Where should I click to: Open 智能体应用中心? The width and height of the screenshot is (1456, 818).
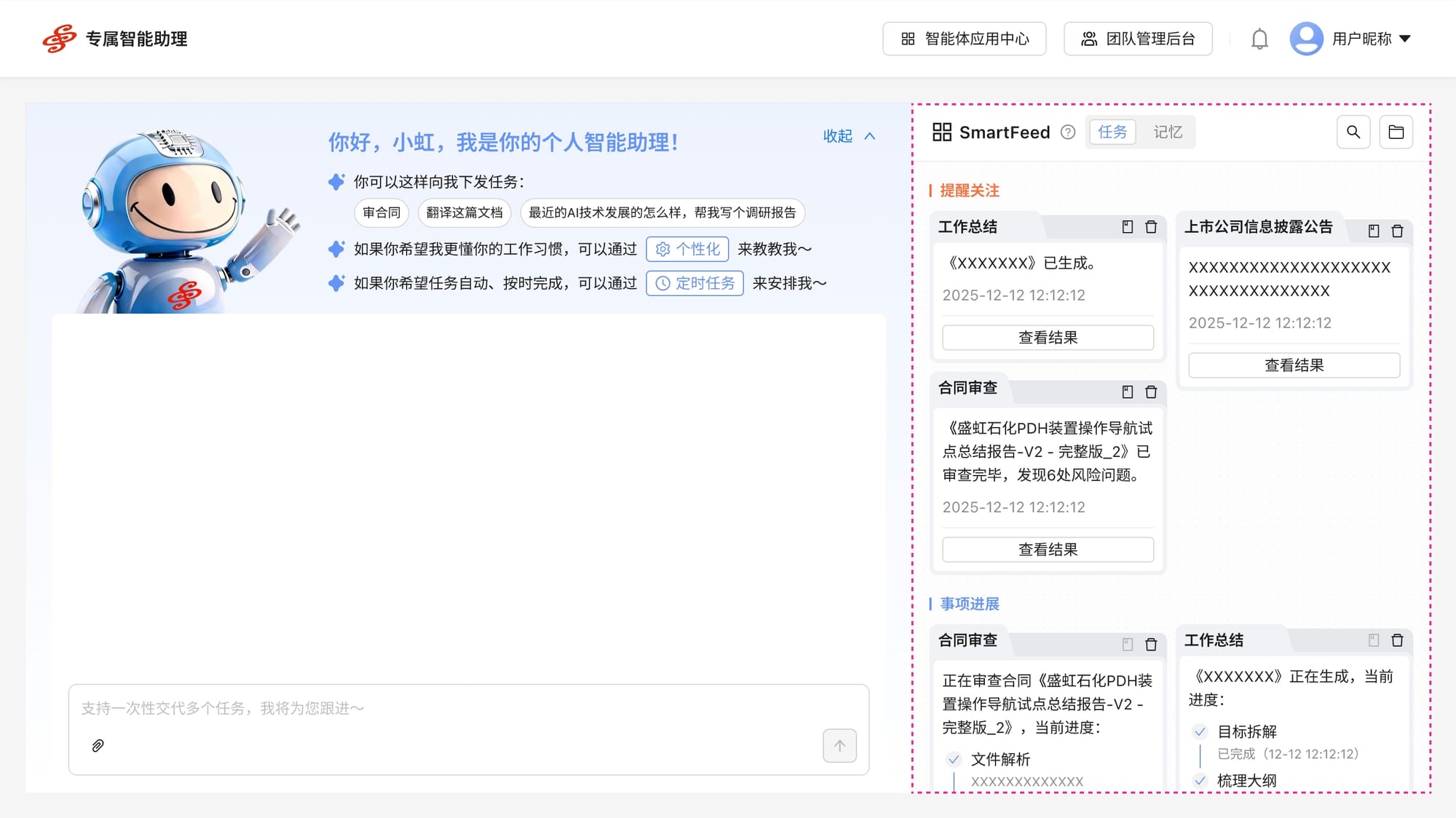(x=964, y=39)
